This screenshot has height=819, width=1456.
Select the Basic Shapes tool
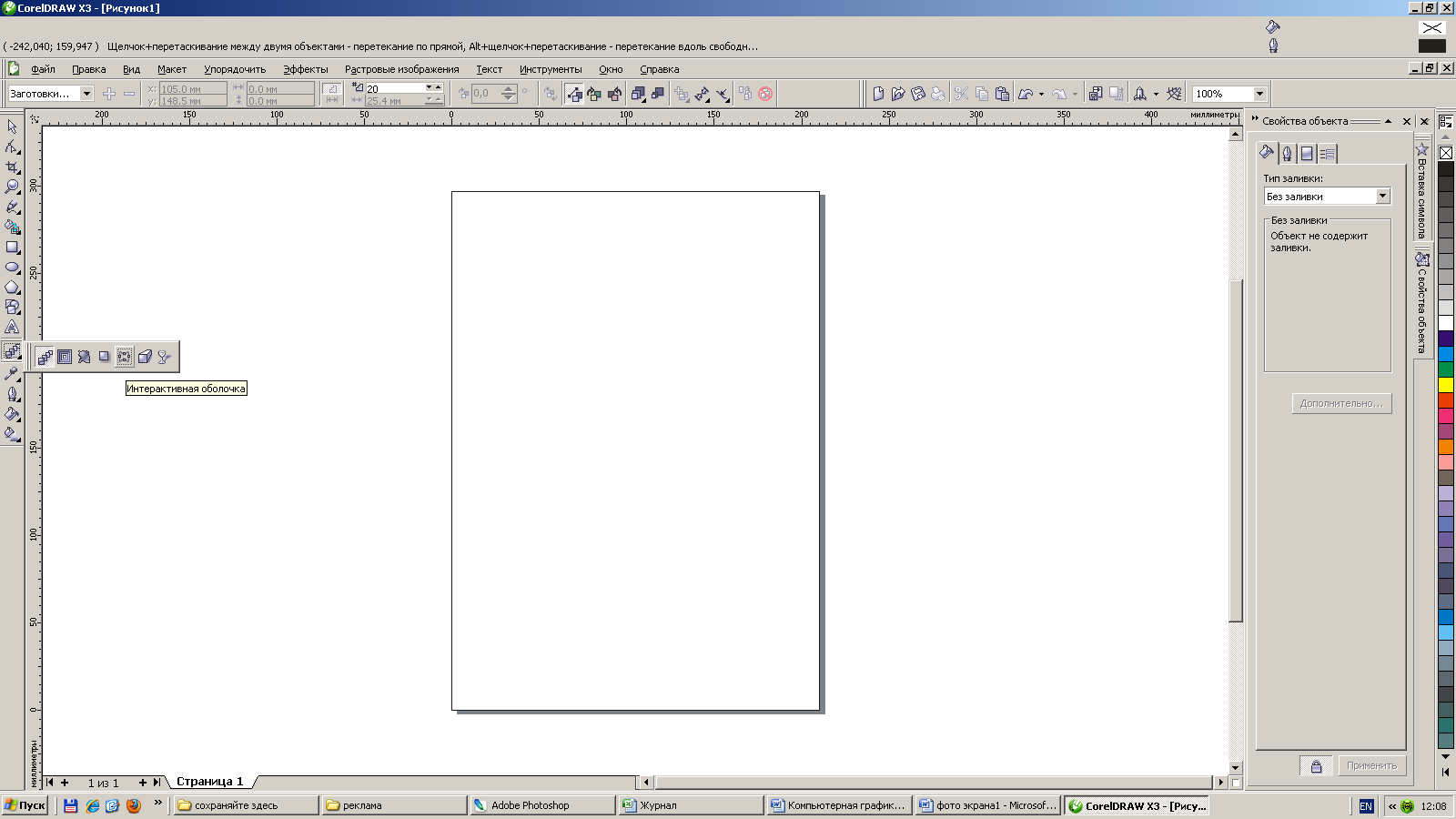coord(12,307)
